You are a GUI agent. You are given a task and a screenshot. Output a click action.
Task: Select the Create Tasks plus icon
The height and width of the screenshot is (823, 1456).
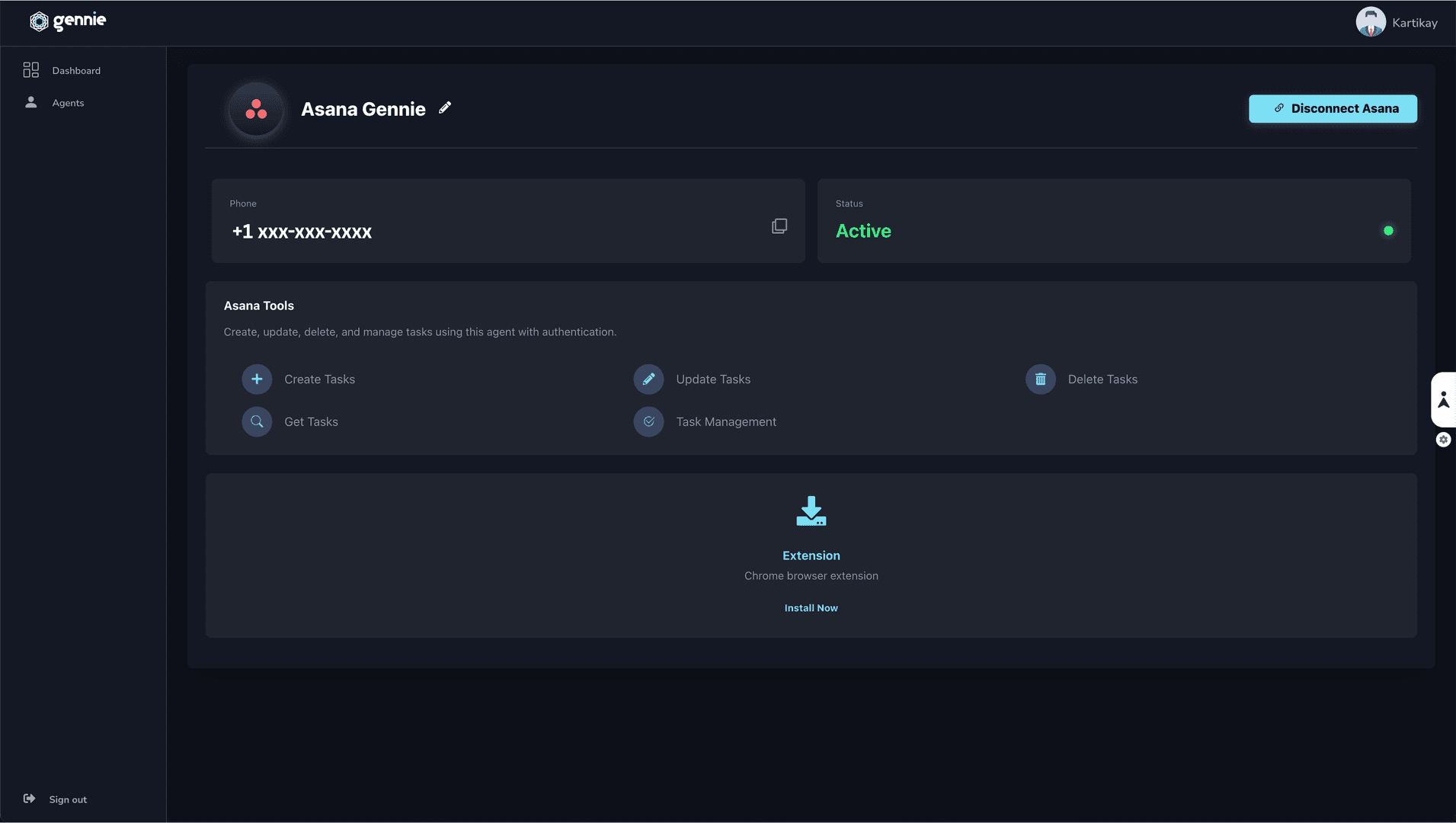point(257,379)
